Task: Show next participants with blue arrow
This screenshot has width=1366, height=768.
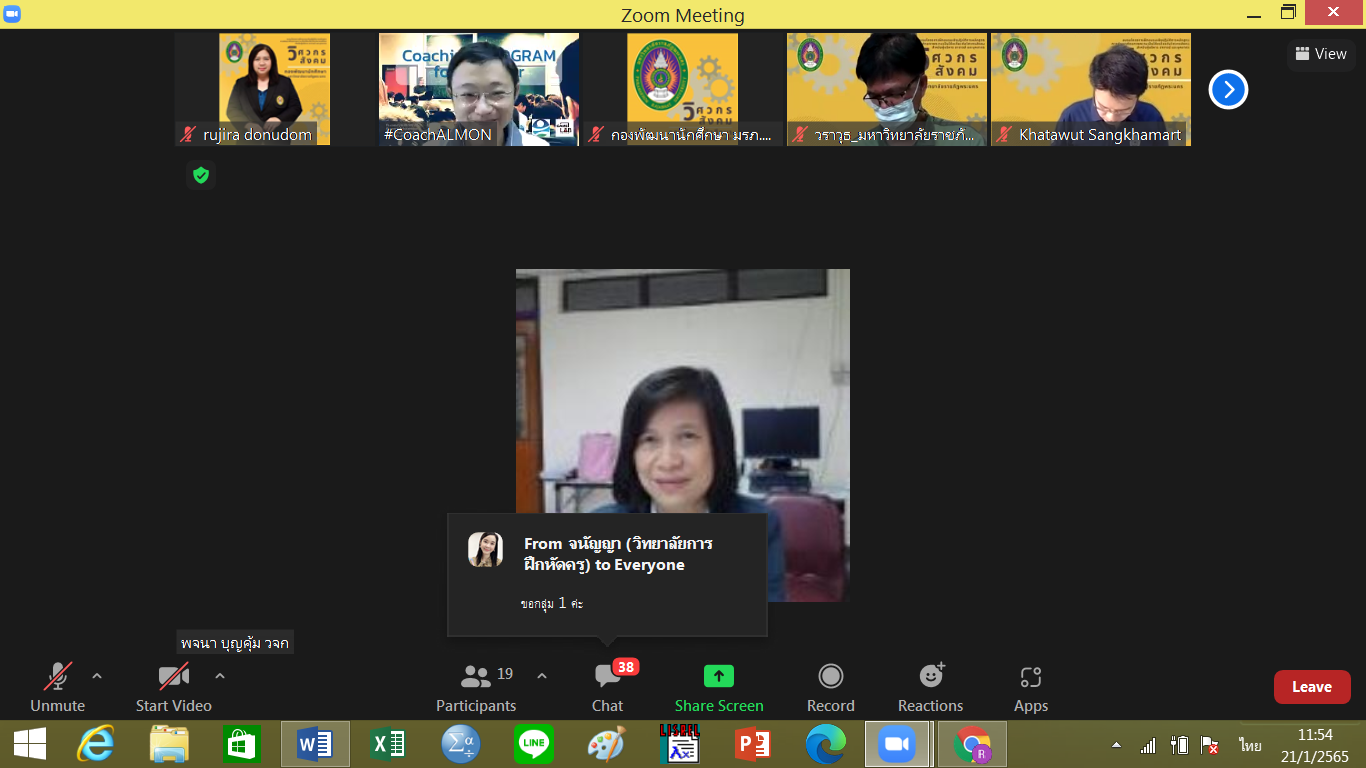Action: click(x=1228, y=90)
